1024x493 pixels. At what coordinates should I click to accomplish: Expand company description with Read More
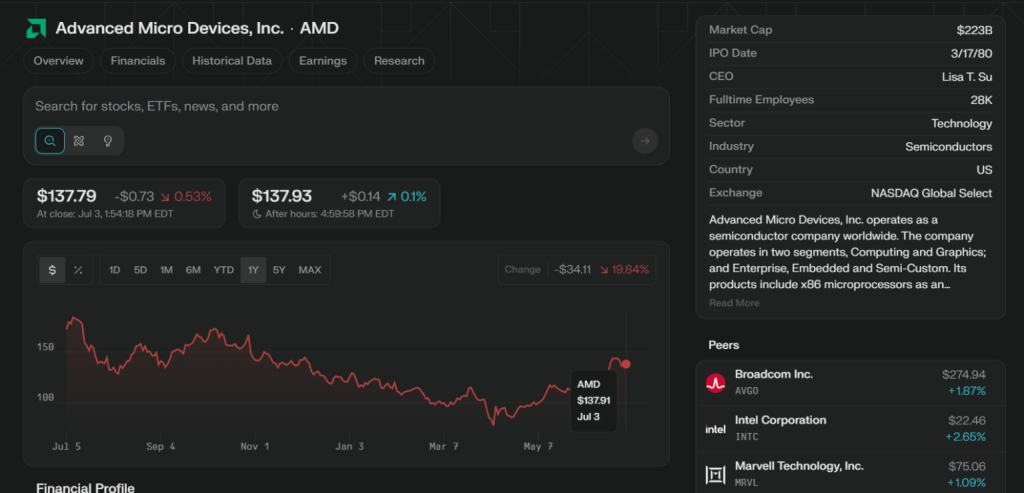pos(734,303)
